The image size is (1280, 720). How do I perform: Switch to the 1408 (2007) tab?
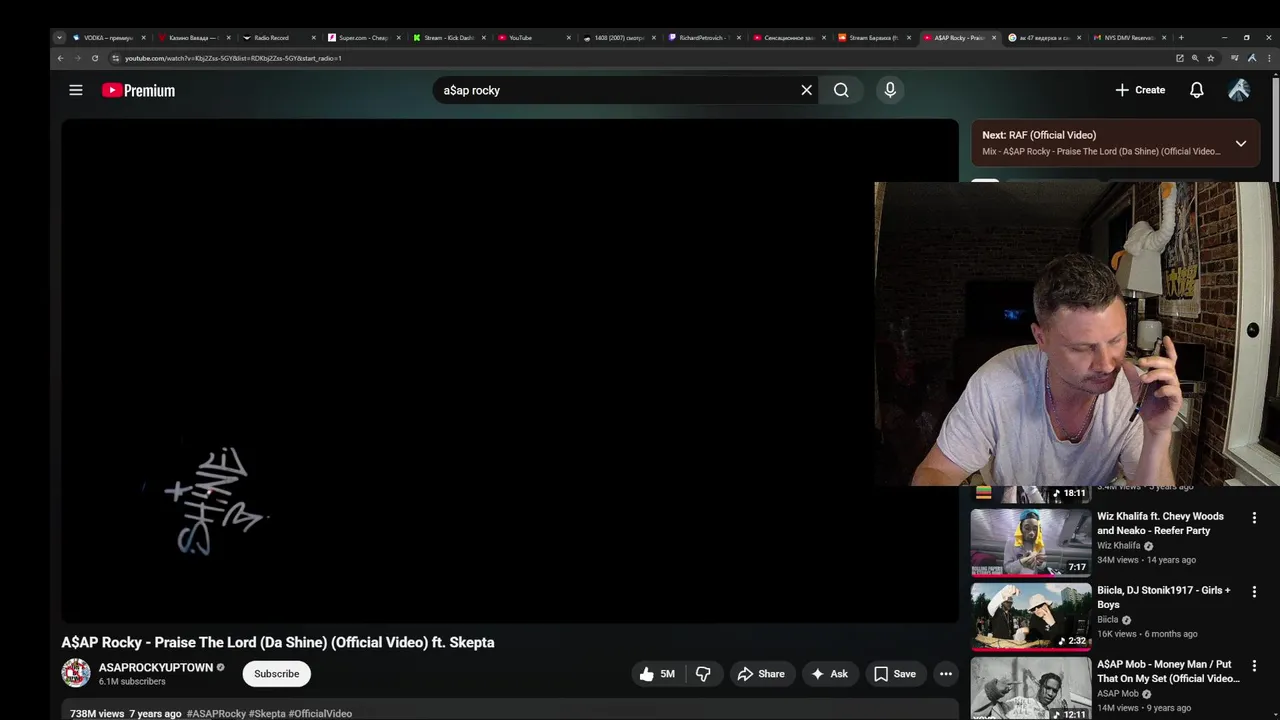click(x=618, y=38)
